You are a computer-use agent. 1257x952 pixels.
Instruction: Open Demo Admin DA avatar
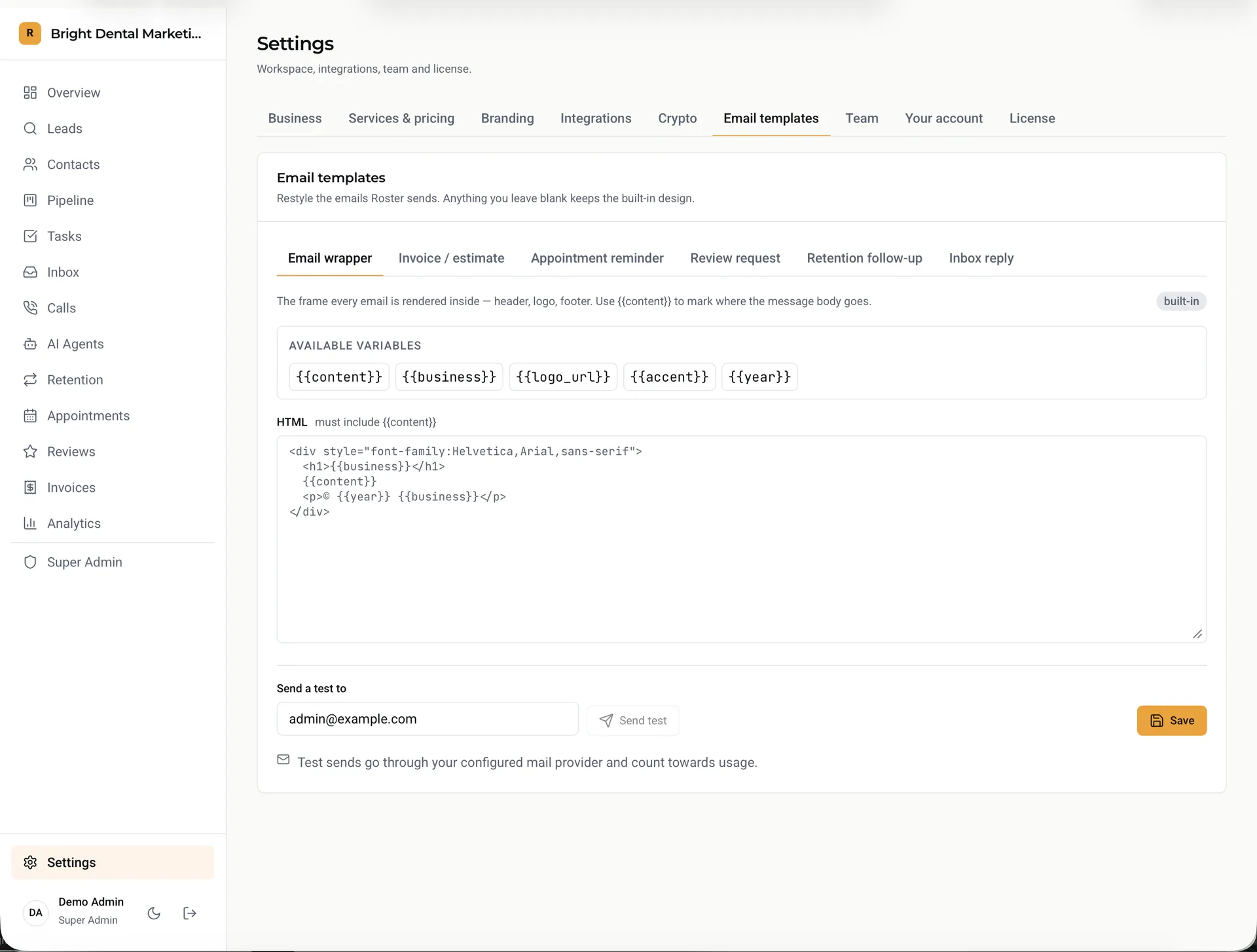point(36,913)
